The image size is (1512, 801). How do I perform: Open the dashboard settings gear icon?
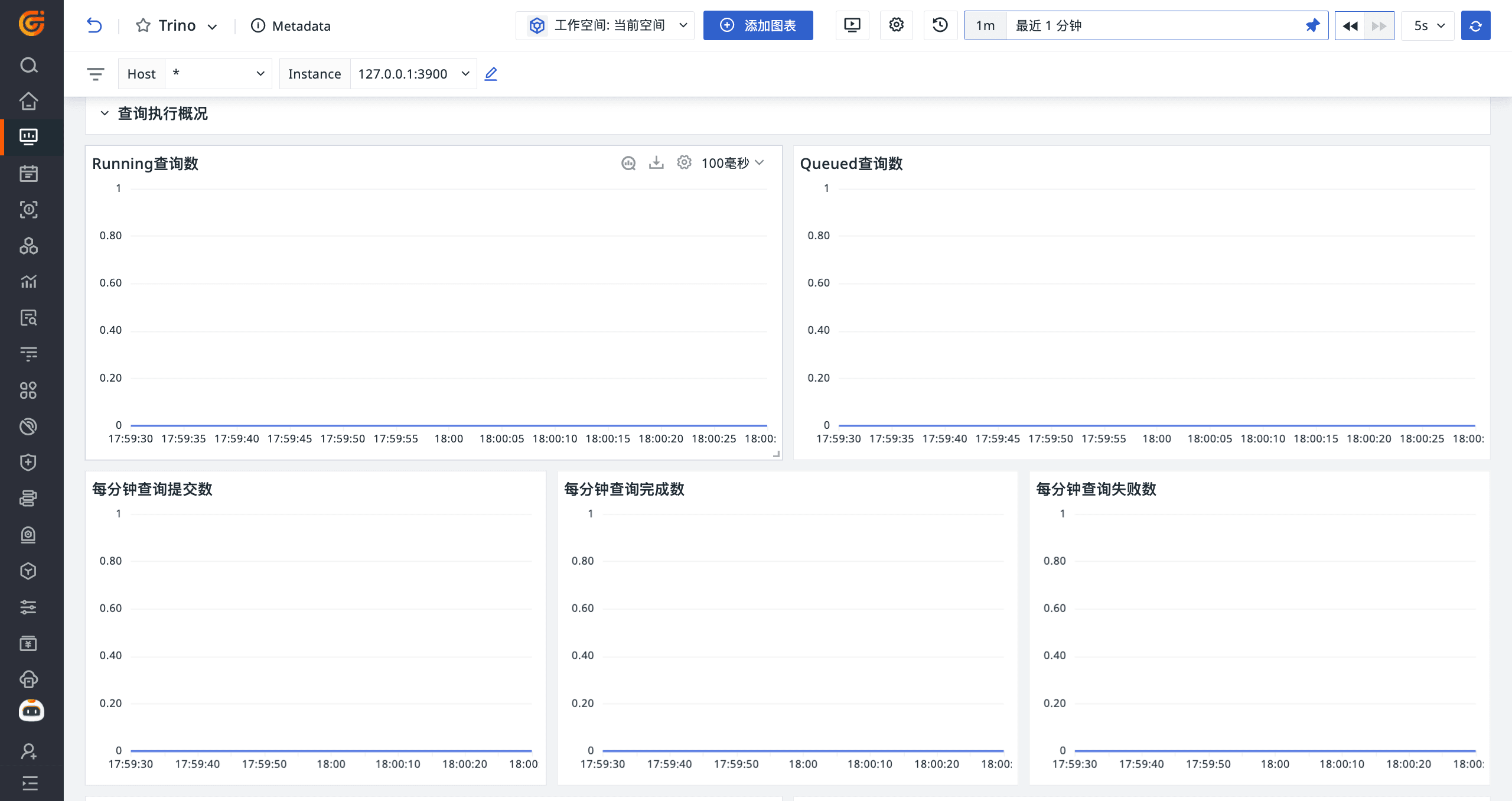[x=896, y=25]
